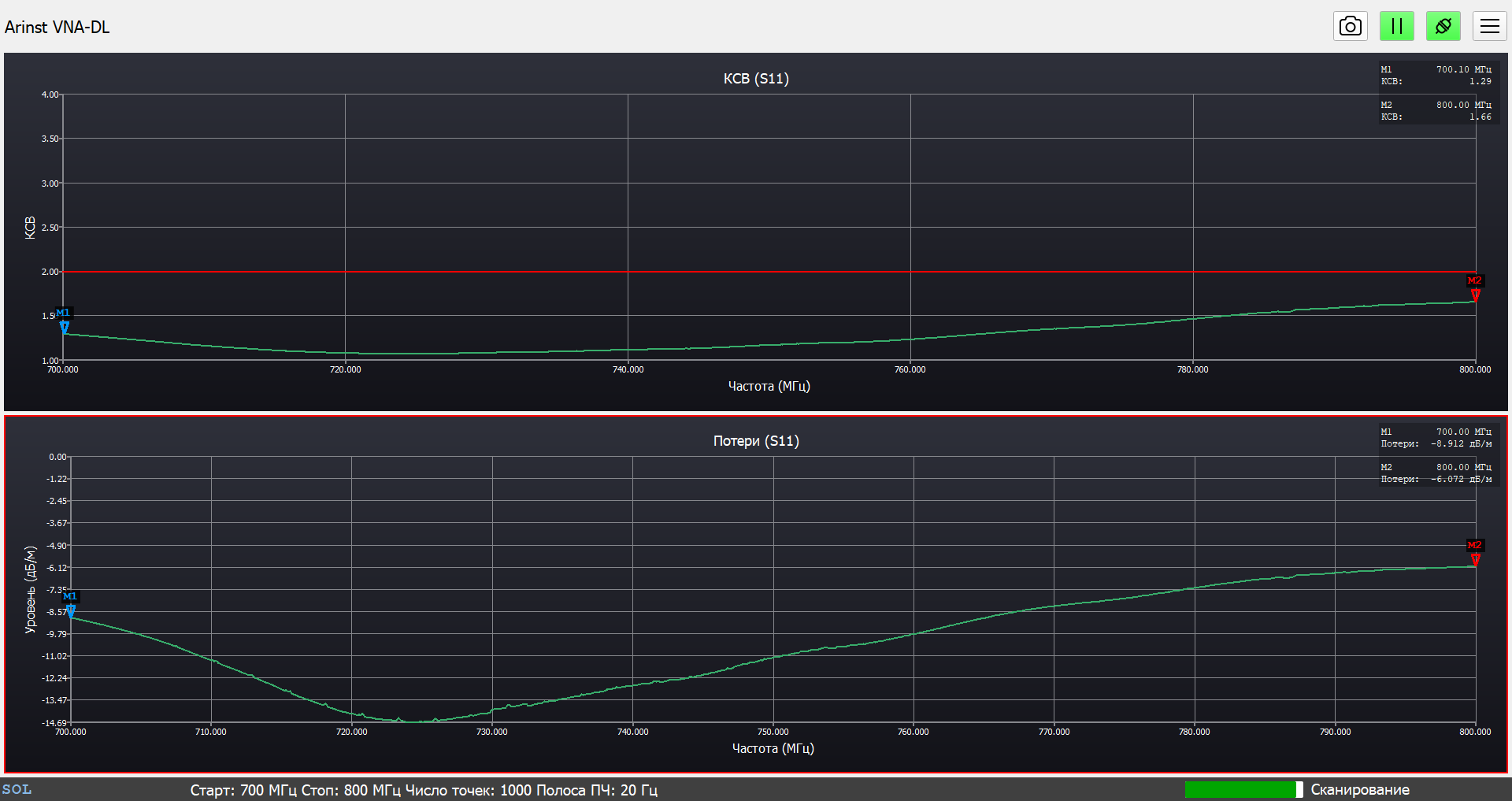Click the КСВ (S11) chart title
This screenshot has height=801, width=1512.
(756, 79)
